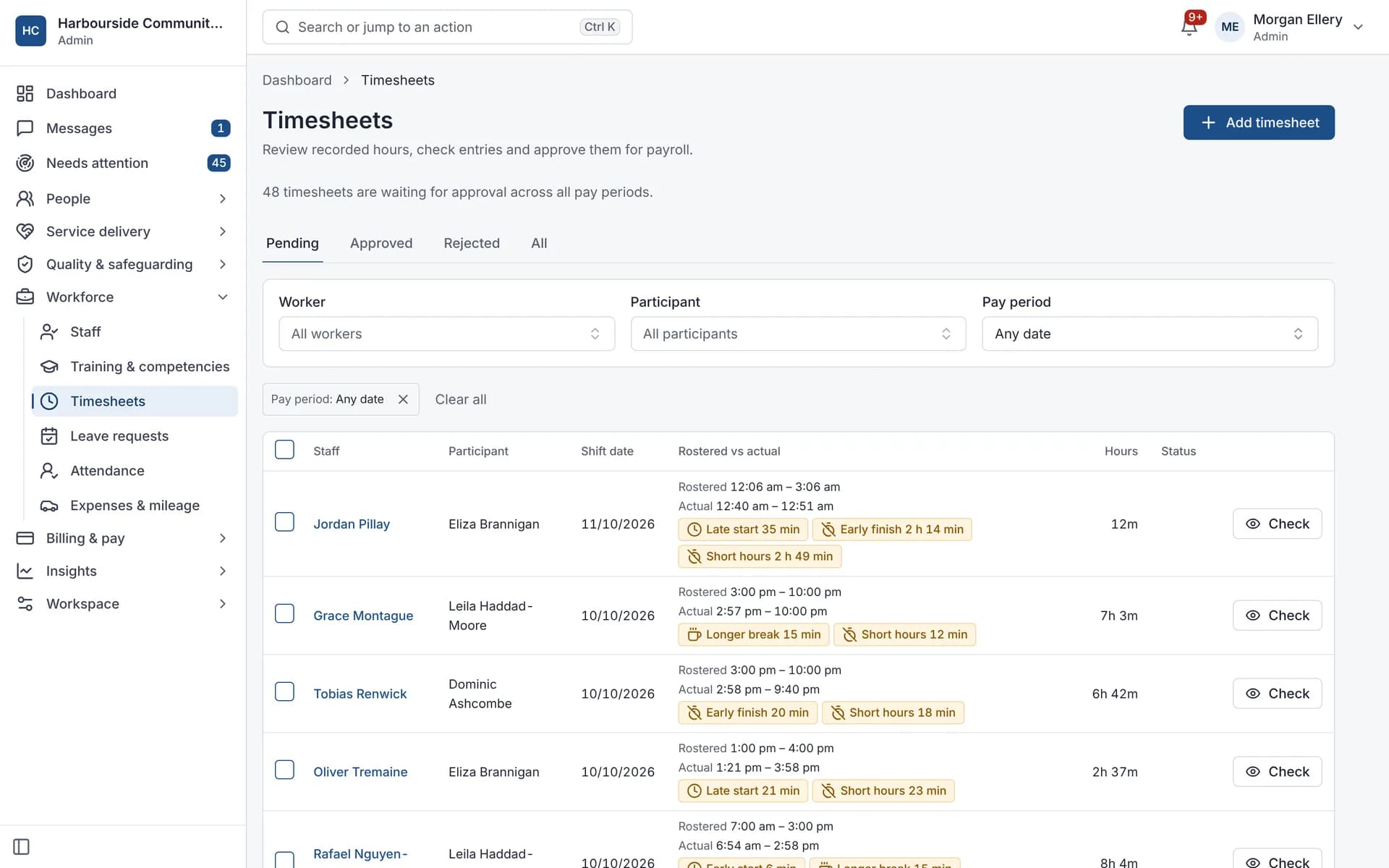Remove Pay period filter chip with X

point(403,399)
